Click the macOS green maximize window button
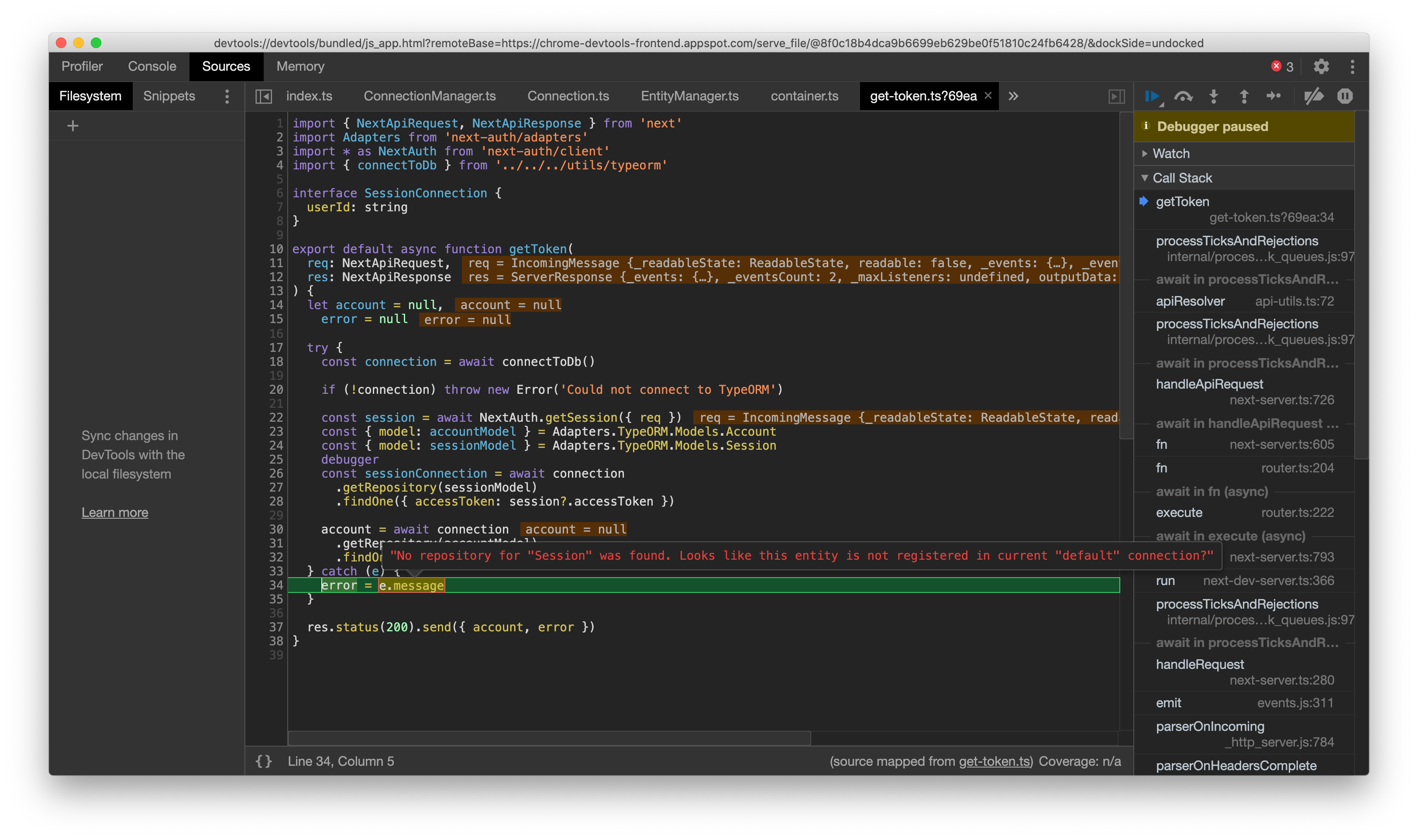This screenshot has width=1418, height=840. coord(96,42)
